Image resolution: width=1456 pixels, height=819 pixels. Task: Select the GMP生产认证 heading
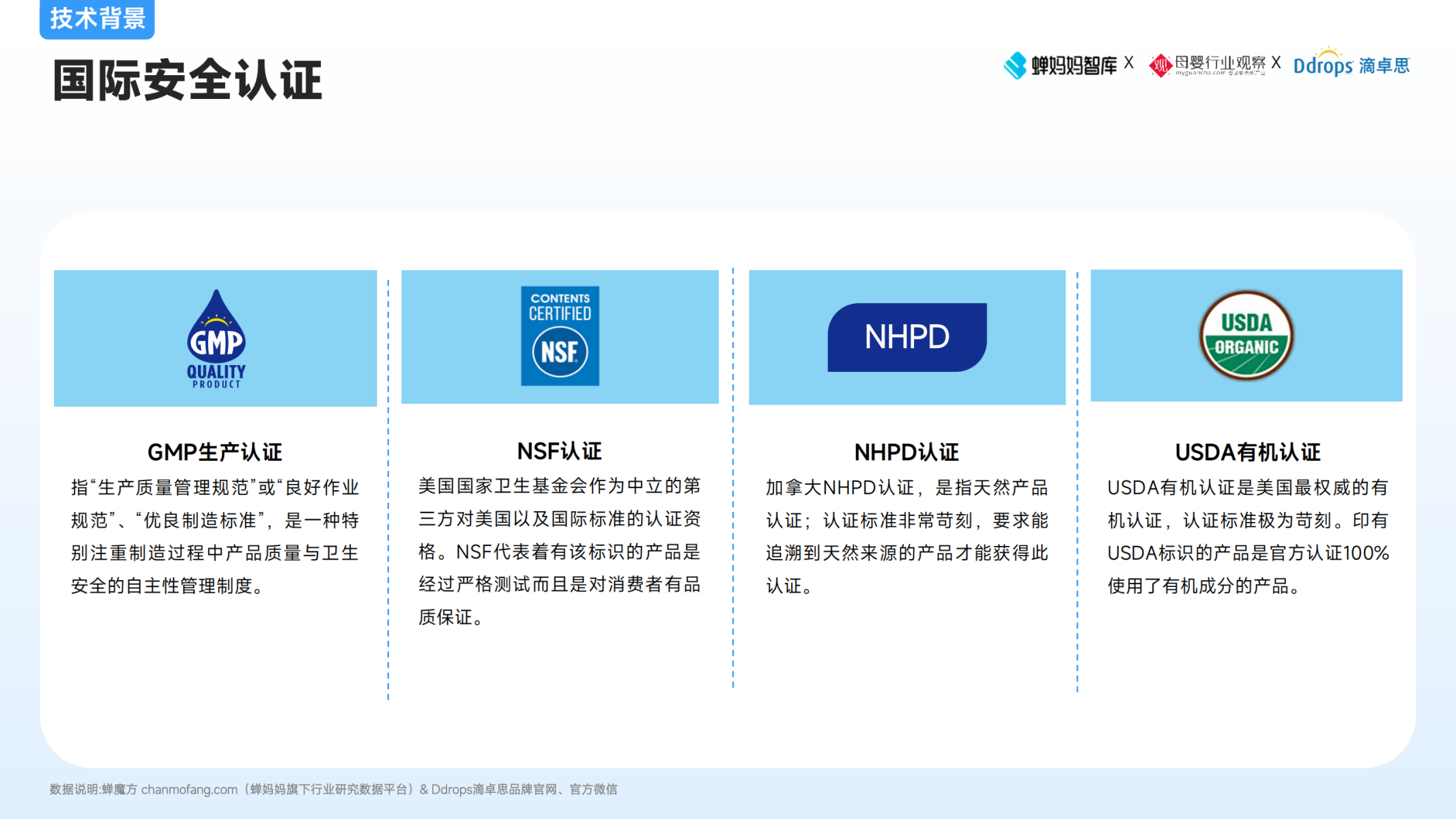click(215, 452)
